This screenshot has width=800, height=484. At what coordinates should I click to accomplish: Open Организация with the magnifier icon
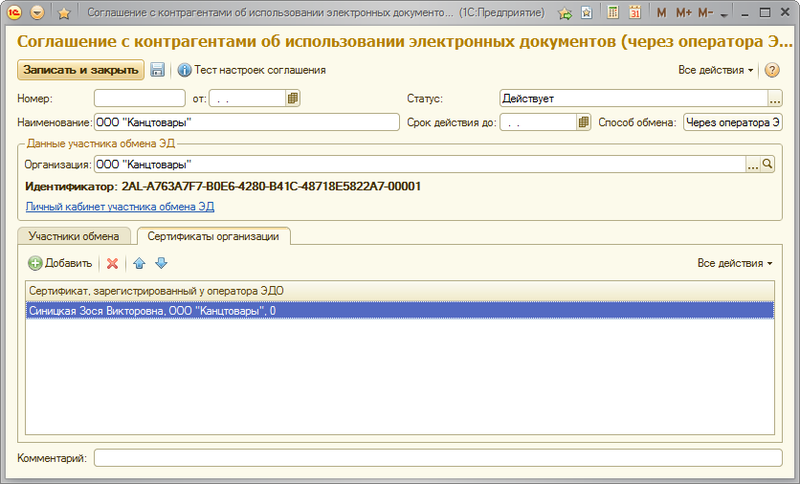coord(767,164)
